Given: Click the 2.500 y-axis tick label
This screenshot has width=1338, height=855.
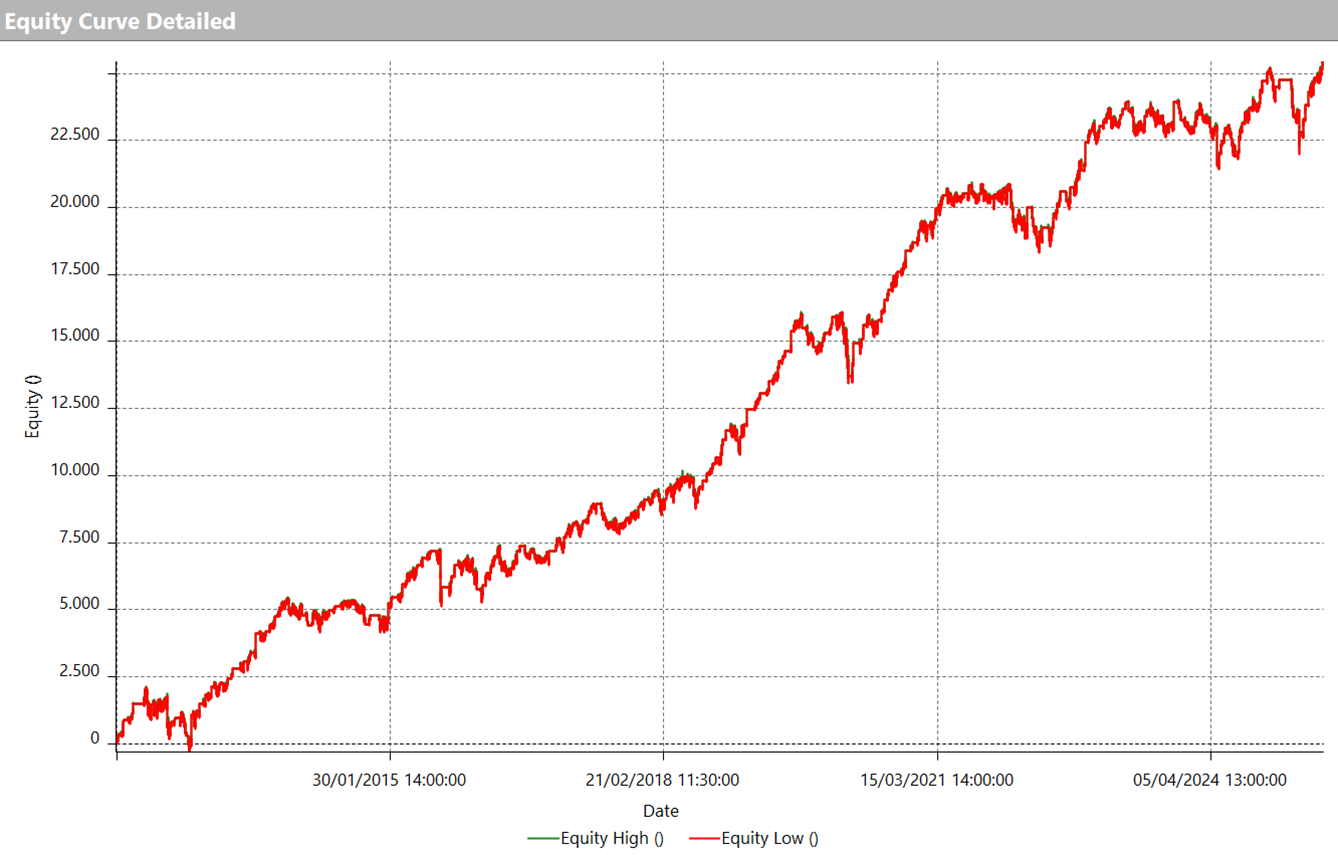Looking at the screenshot, I should [79, 673].
